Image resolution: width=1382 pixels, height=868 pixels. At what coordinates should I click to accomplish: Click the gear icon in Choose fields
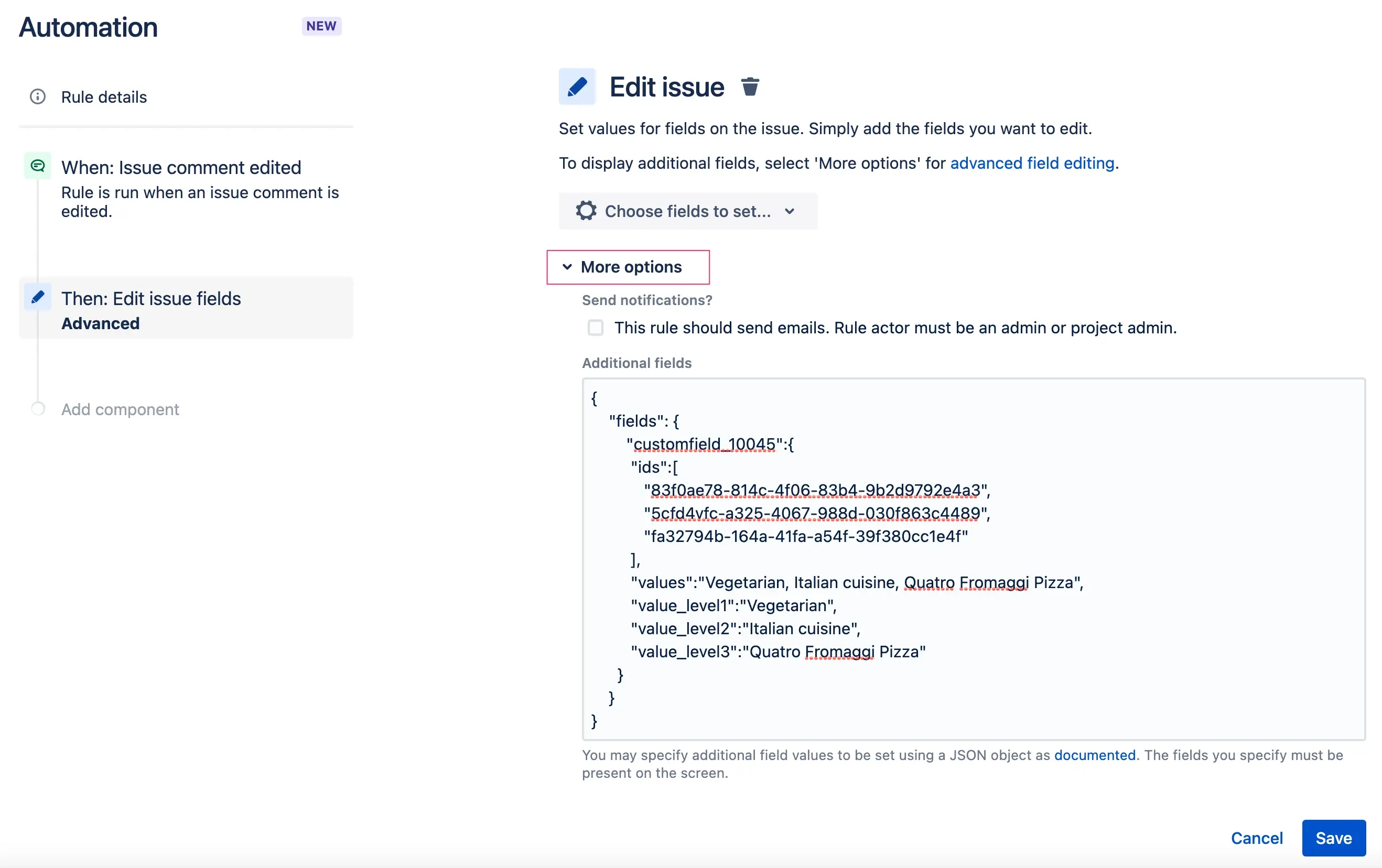(x=586, y=211)
